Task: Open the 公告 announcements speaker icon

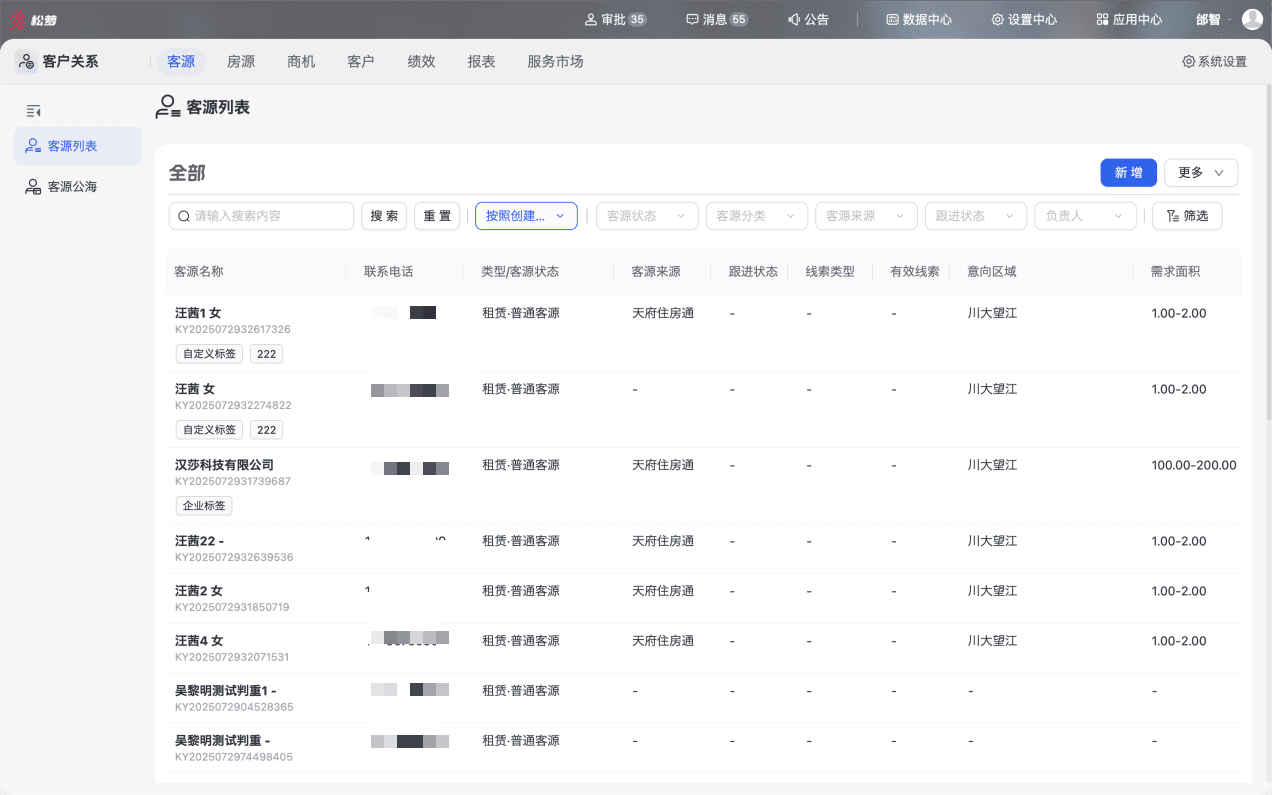Action: [x=794, y=19]
